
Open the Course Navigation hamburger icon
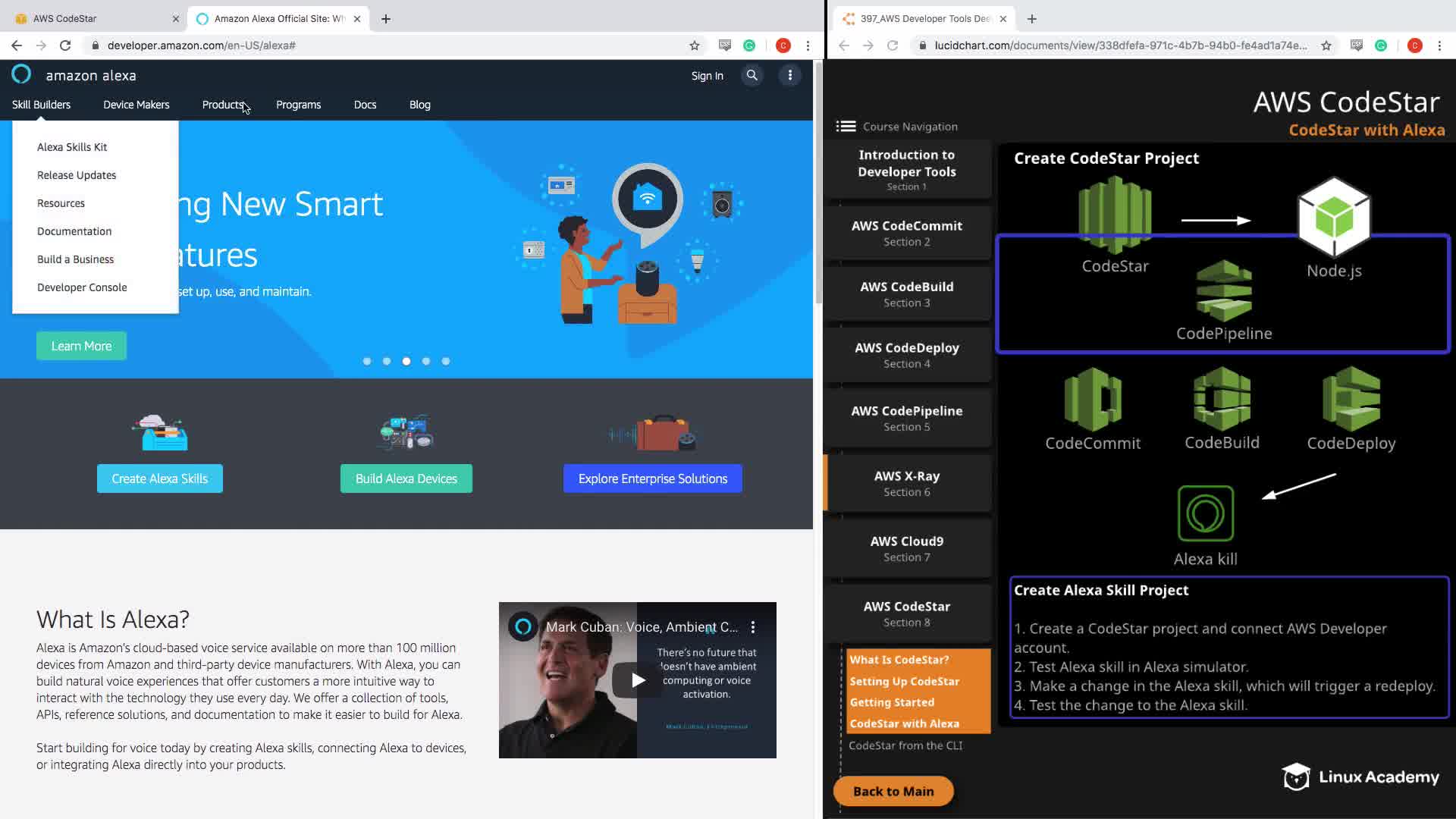pos(846,127)
